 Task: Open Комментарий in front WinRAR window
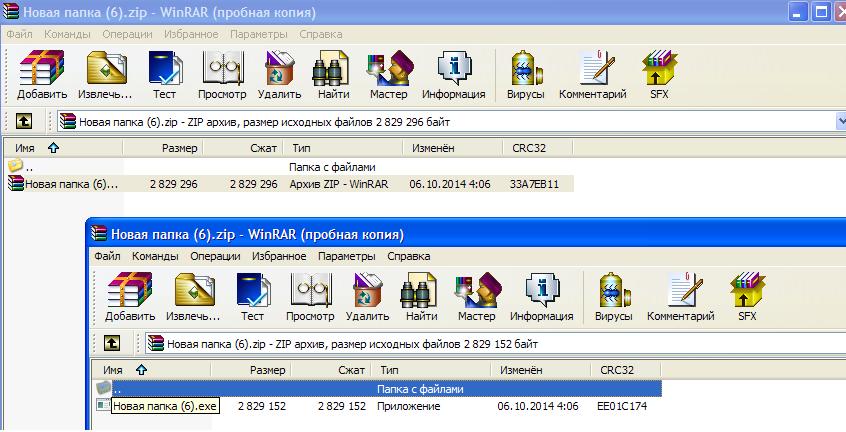(680, 297)
